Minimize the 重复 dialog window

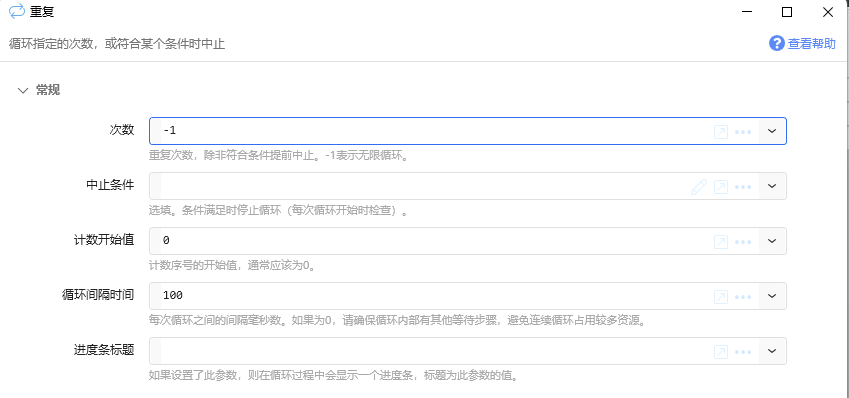[x=747, y=12]
